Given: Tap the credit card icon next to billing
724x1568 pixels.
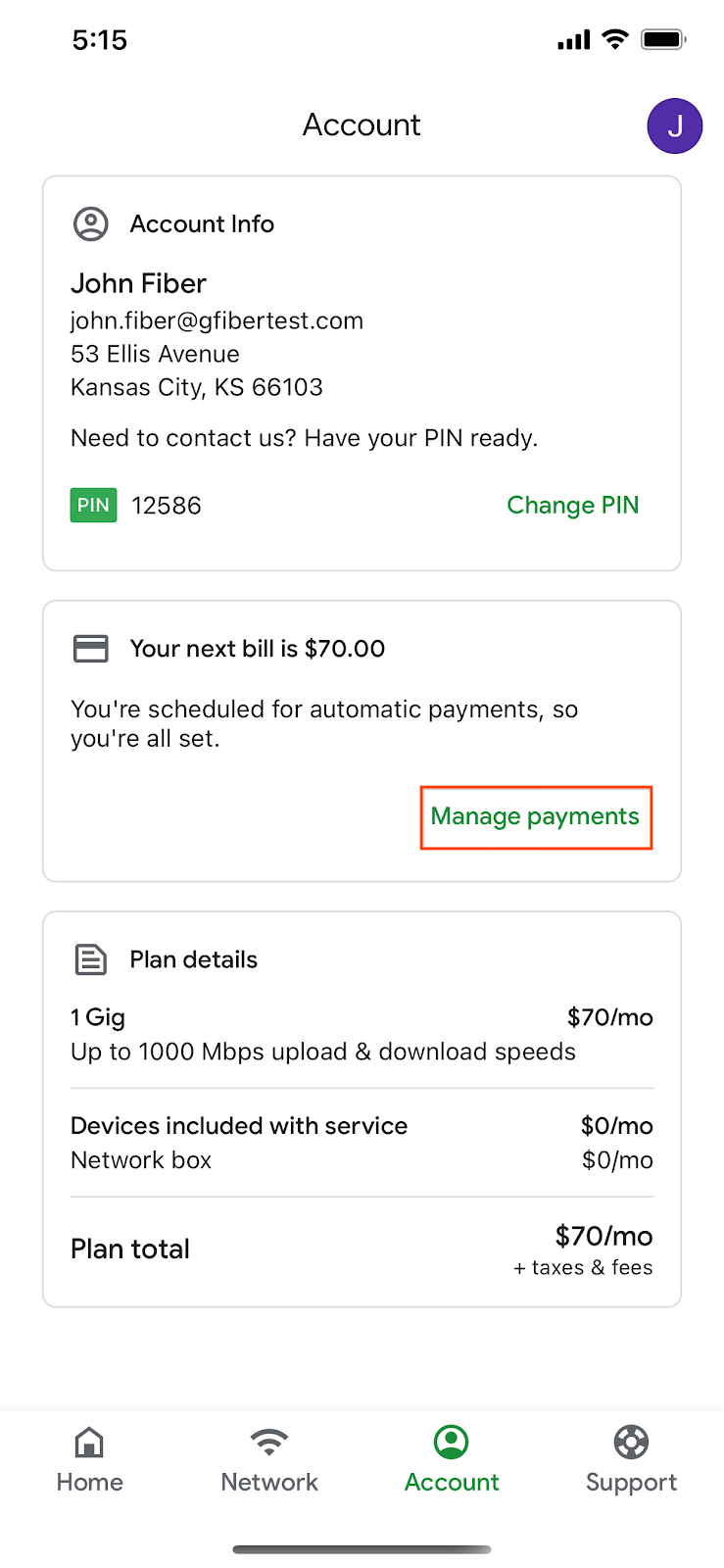Looking at the screenshot, I should pos(91,648).
